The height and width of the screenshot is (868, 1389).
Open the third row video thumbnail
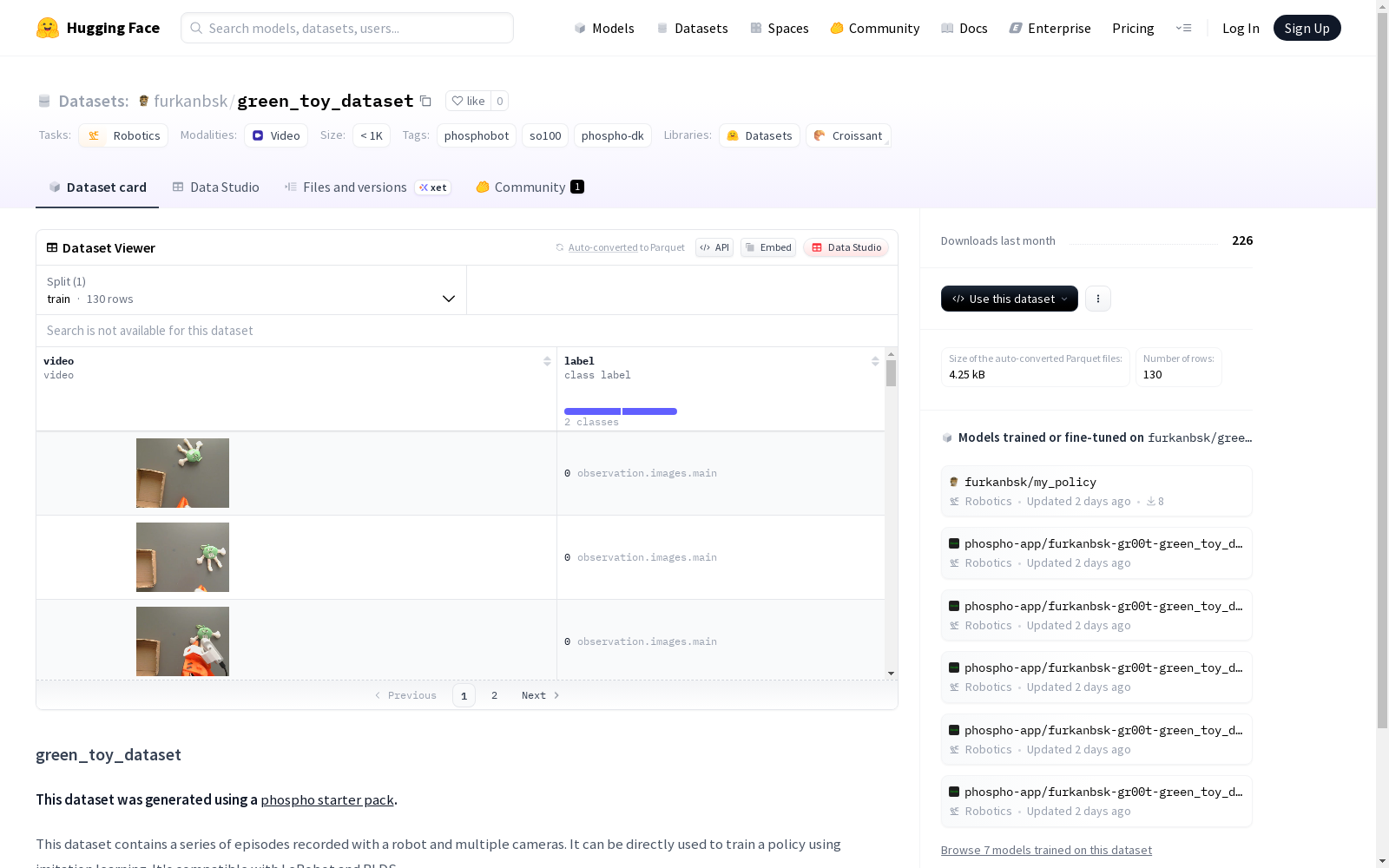182,641
